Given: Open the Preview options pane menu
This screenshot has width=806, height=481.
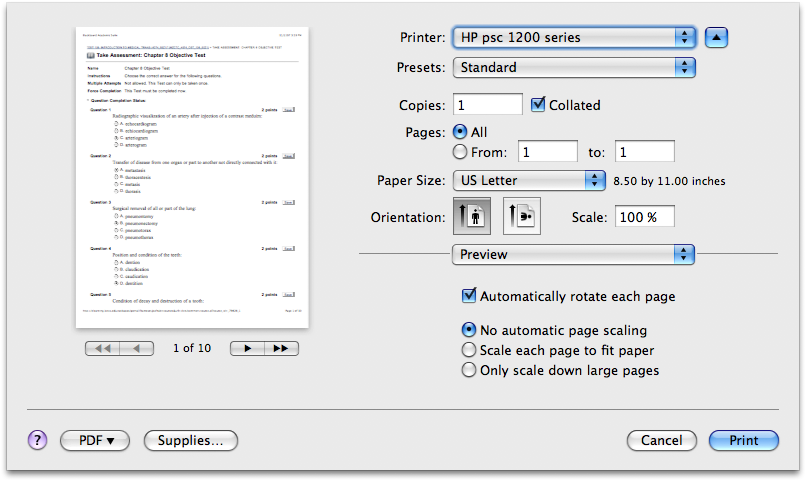Looking at the screenshot, I should click(573, 254).
